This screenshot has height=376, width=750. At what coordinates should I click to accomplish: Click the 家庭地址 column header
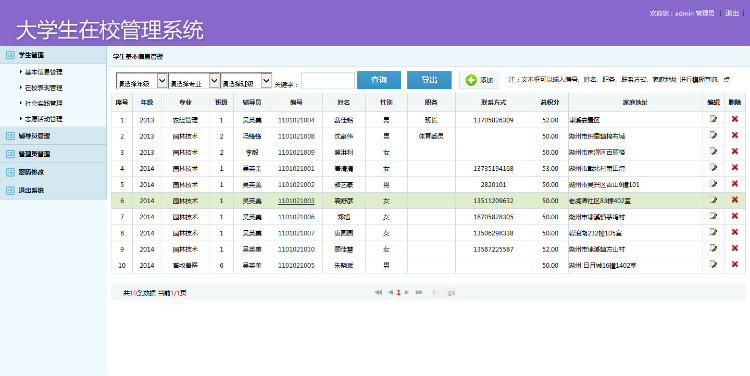[x=635, y=102]
